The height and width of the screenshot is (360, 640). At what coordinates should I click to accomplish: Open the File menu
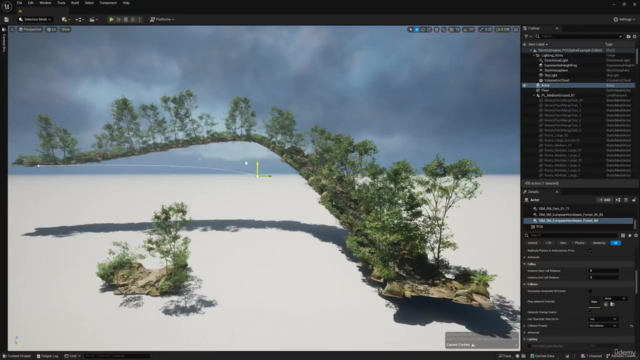pos(19,3)
